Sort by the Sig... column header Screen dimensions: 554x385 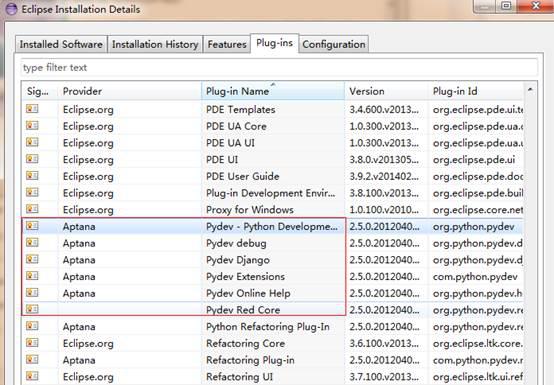(x=39, y=91)
